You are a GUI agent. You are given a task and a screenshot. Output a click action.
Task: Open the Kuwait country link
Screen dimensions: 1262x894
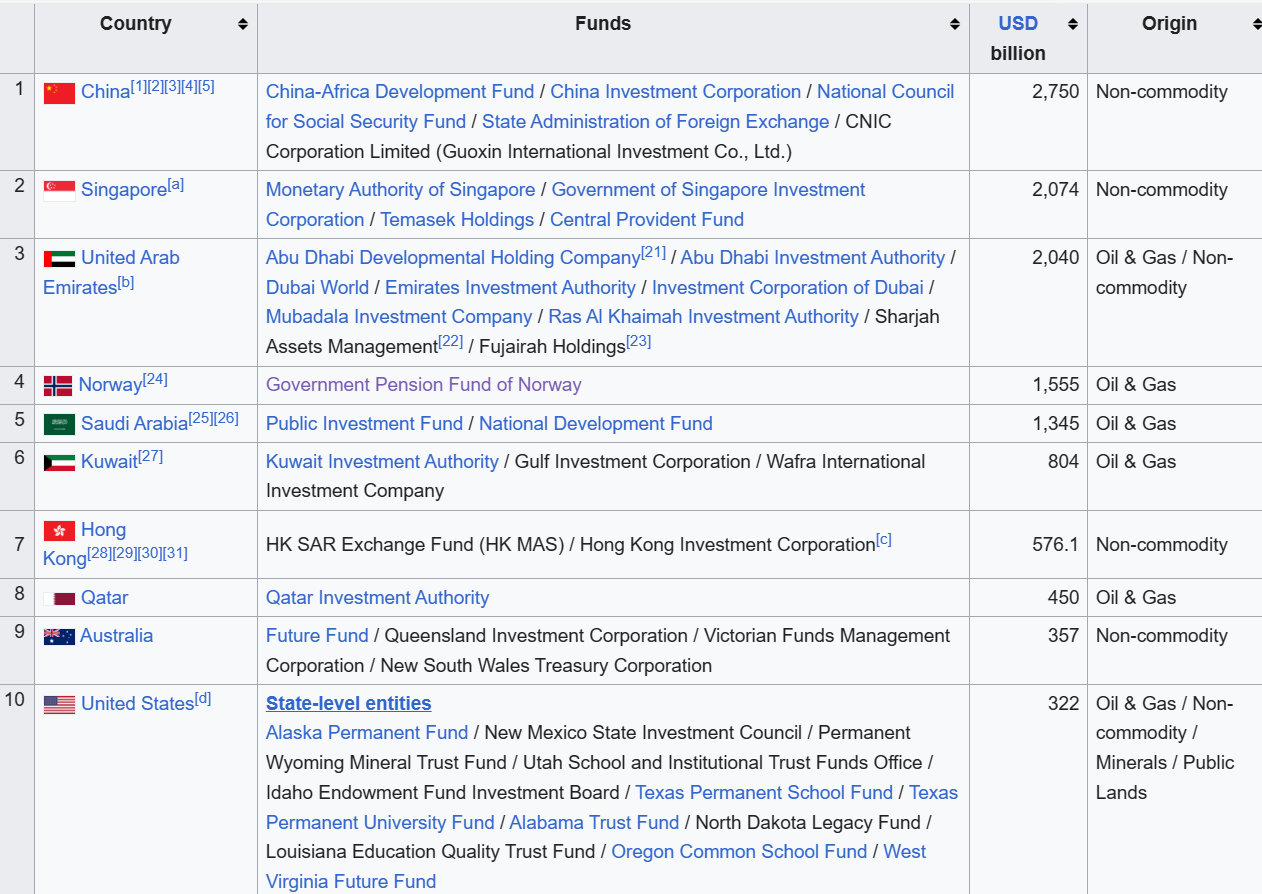109,462
